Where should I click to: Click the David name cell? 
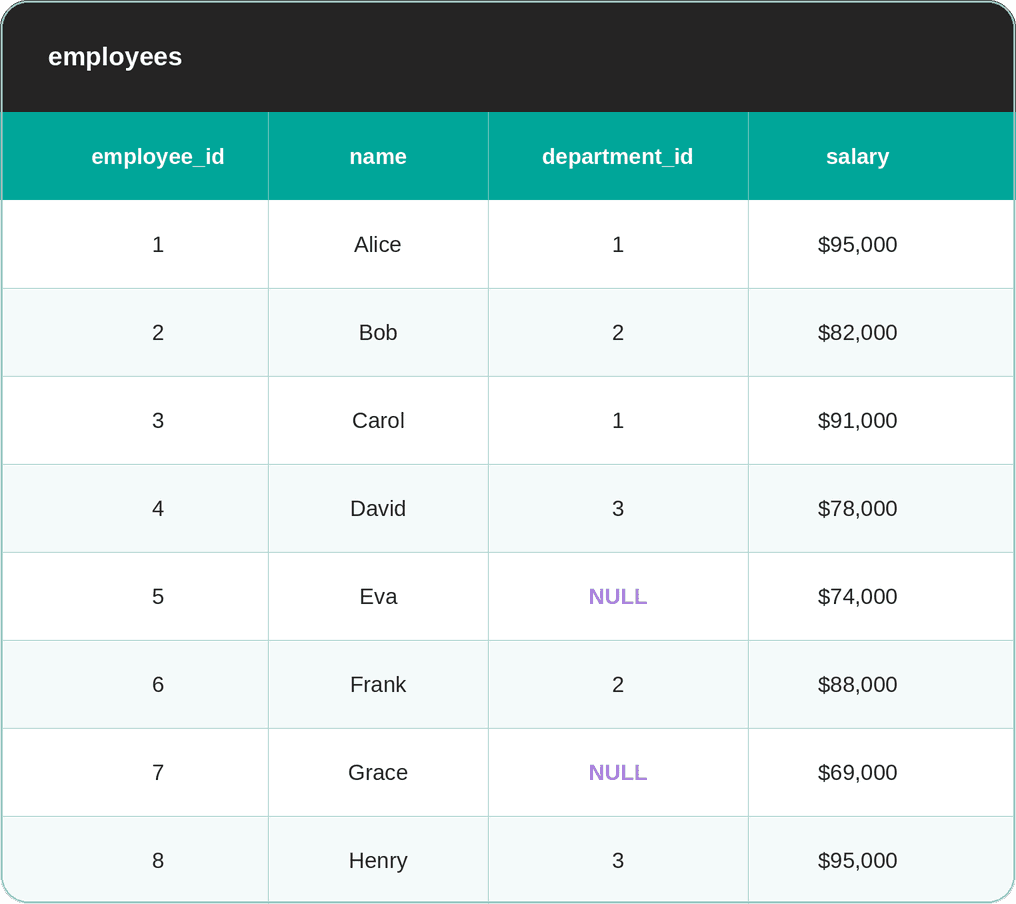pos(378,509)
